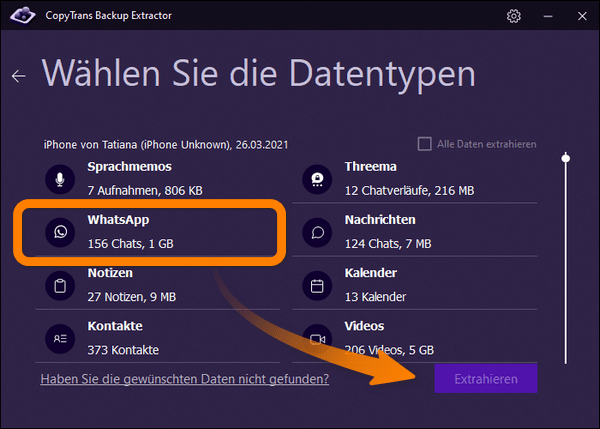Click '124 Chats, 7 MB' text

click(388, 244)
